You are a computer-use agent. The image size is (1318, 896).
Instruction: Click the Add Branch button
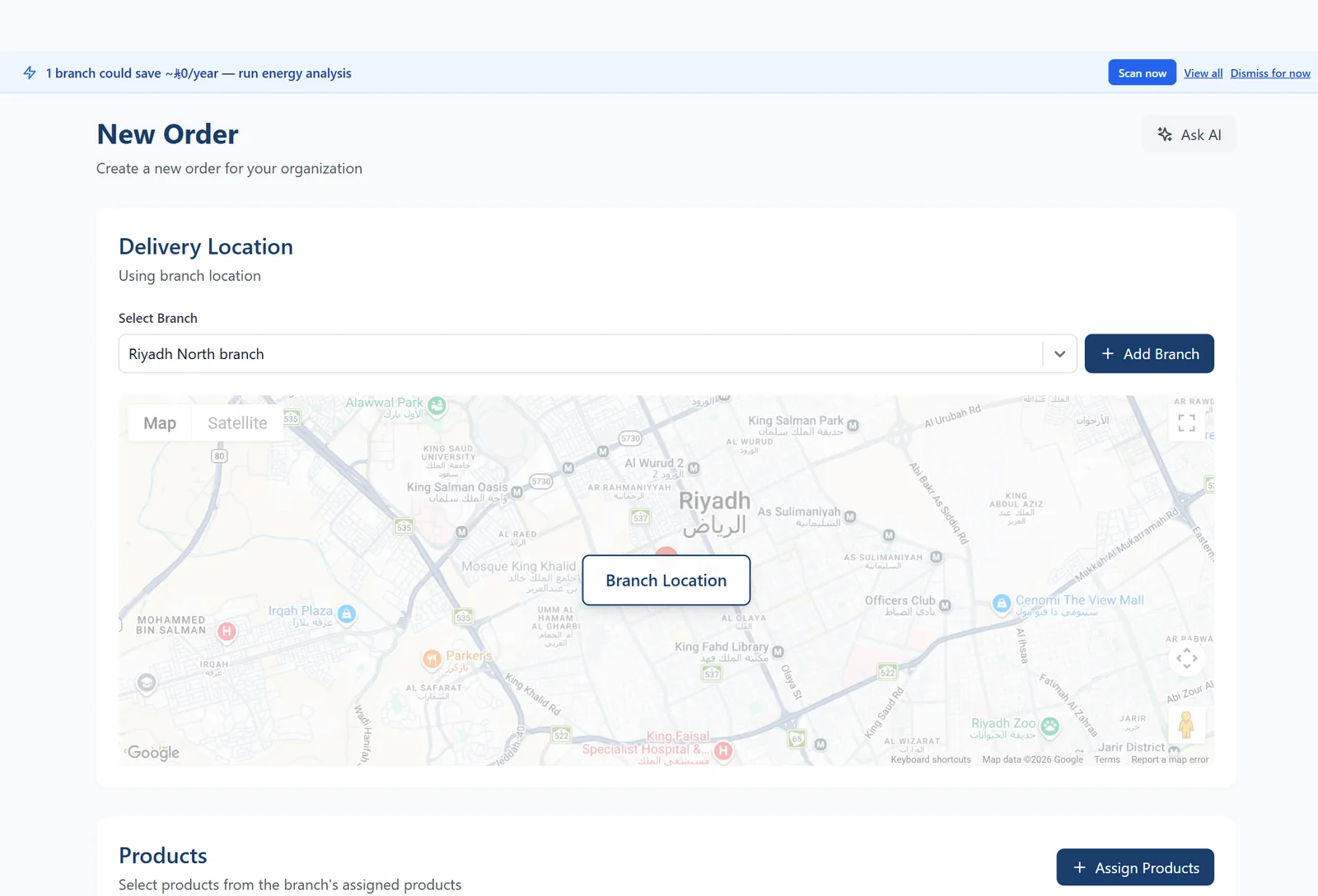[1149, 354]
